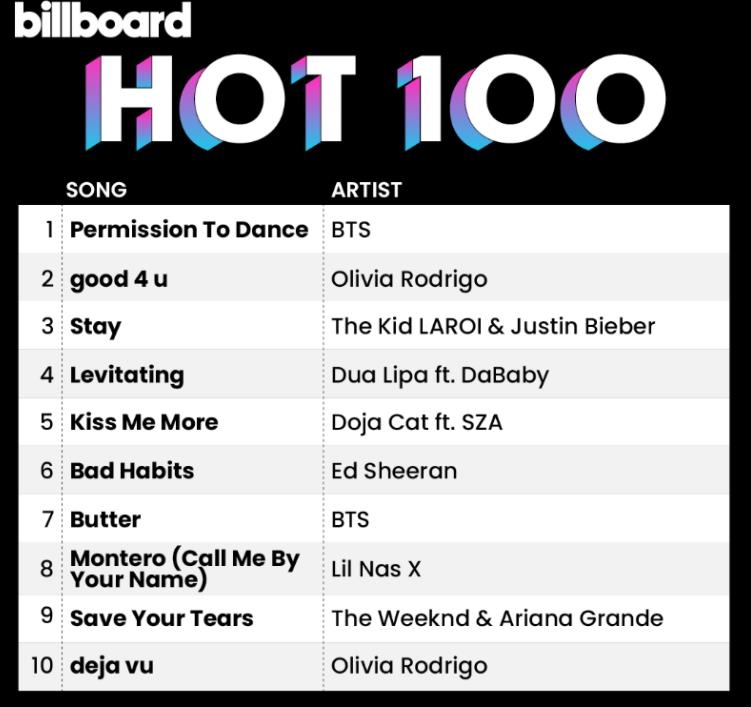751x707 pixels.
Task: Click artist Doja Cat ft. SZA
Action: point(417,422)
